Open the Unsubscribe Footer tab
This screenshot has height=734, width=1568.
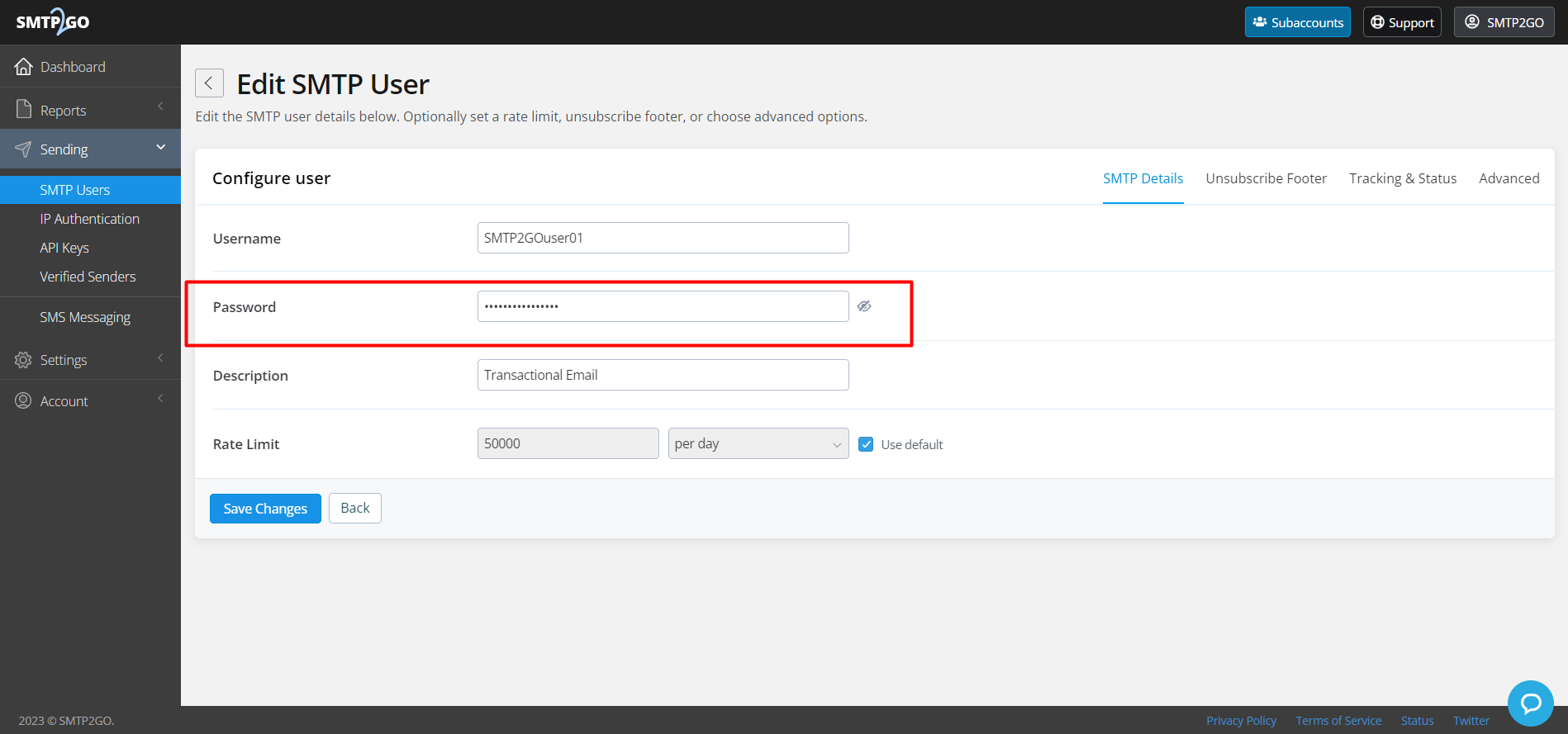click(1266, 178)
